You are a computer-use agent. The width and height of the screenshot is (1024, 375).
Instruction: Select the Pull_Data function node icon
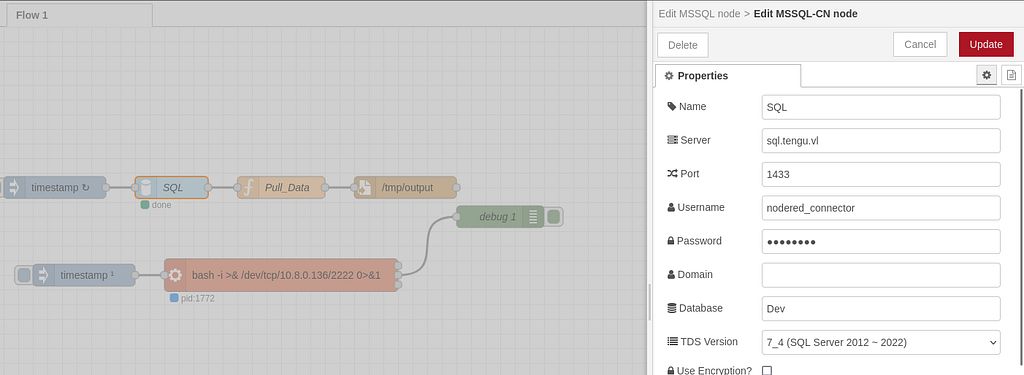pyautogui.click(x=248, y=188)
